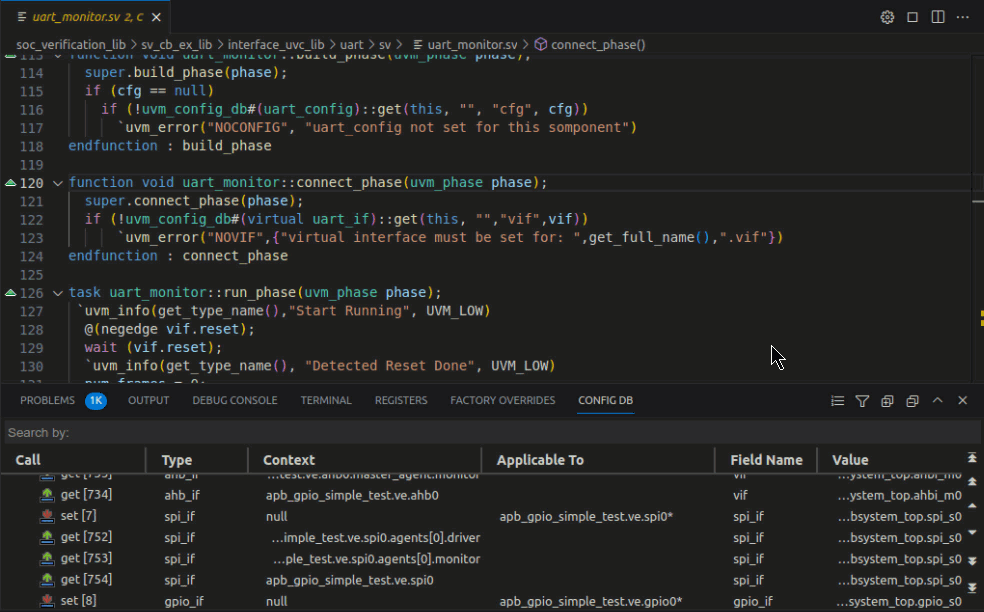
Task: Switch to the TERMINAL tab
Action: (x=326, y=400)
